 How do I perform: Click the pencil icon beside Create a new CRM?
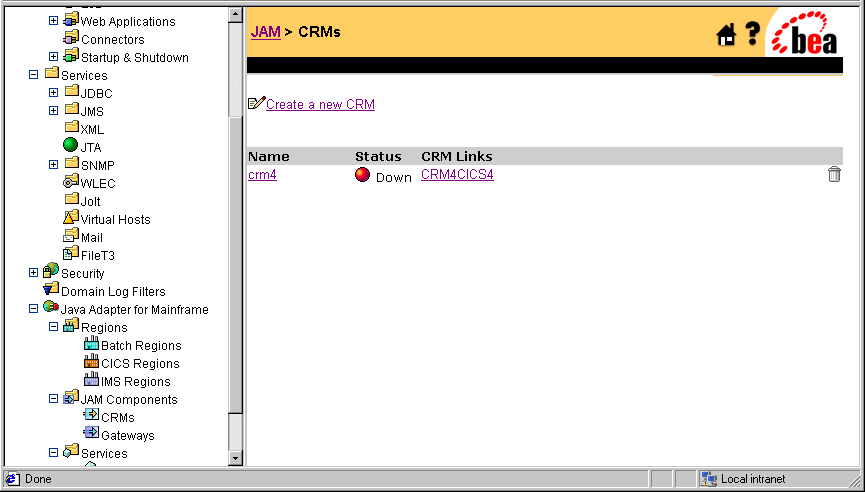click(257, 103)
